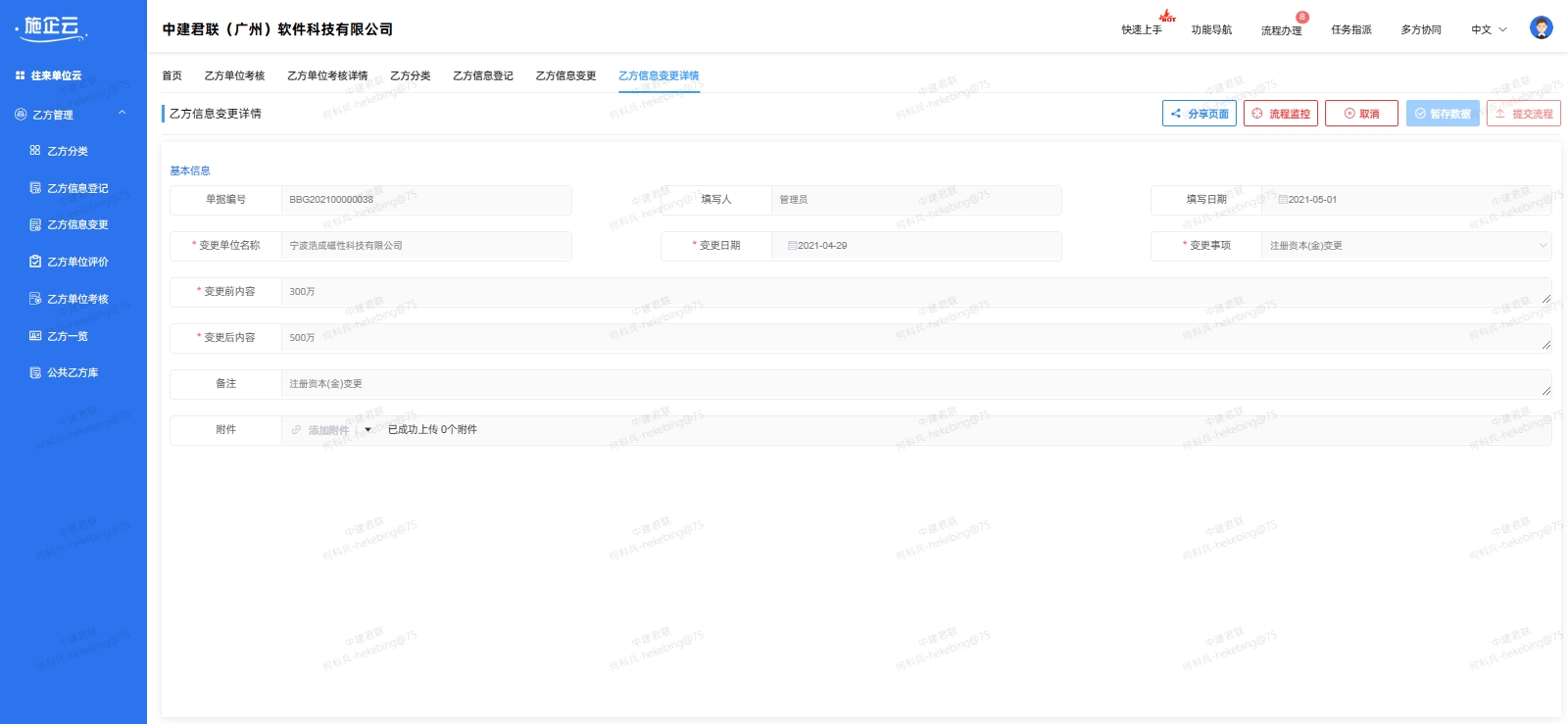Click the 取消 button
Screen dimensions: 1568x724
pos(1361,114)
